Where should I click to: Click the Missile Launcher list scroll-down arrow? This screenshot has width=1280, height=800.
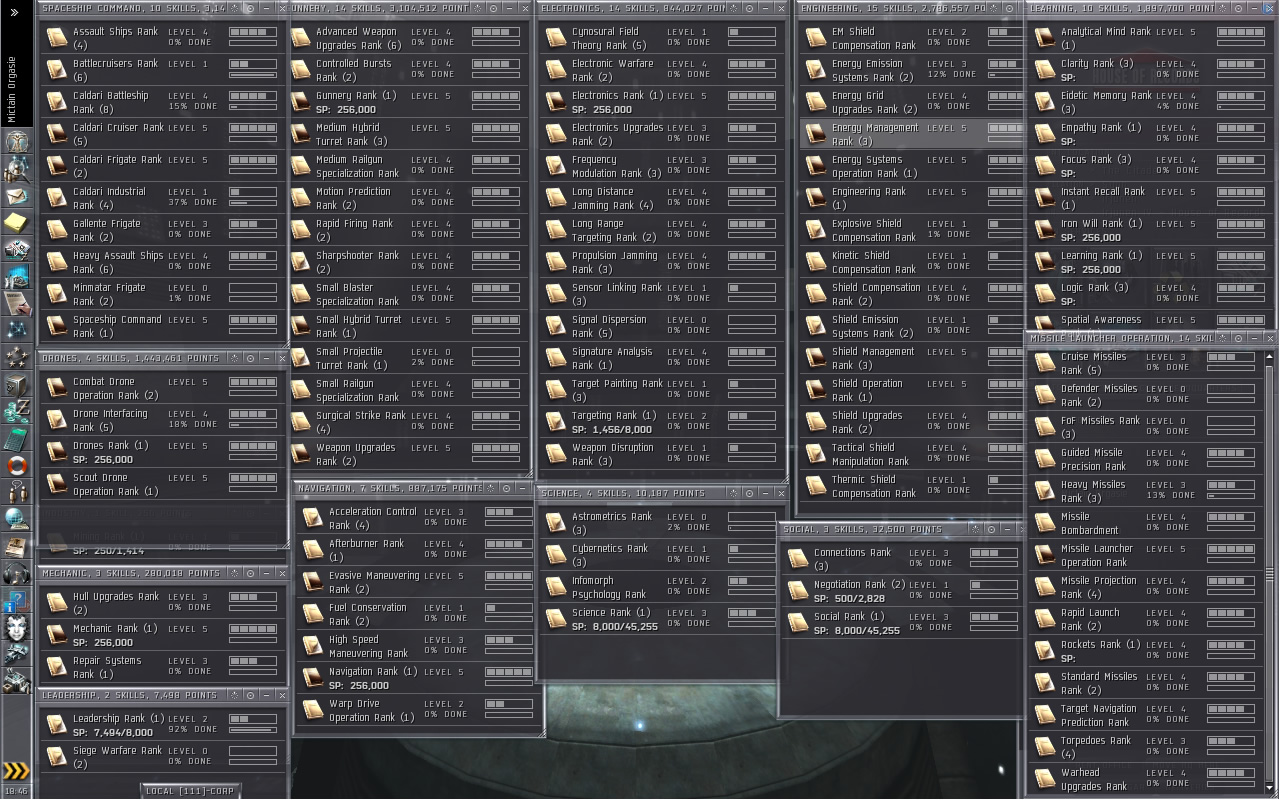[x=1268, y=788]
